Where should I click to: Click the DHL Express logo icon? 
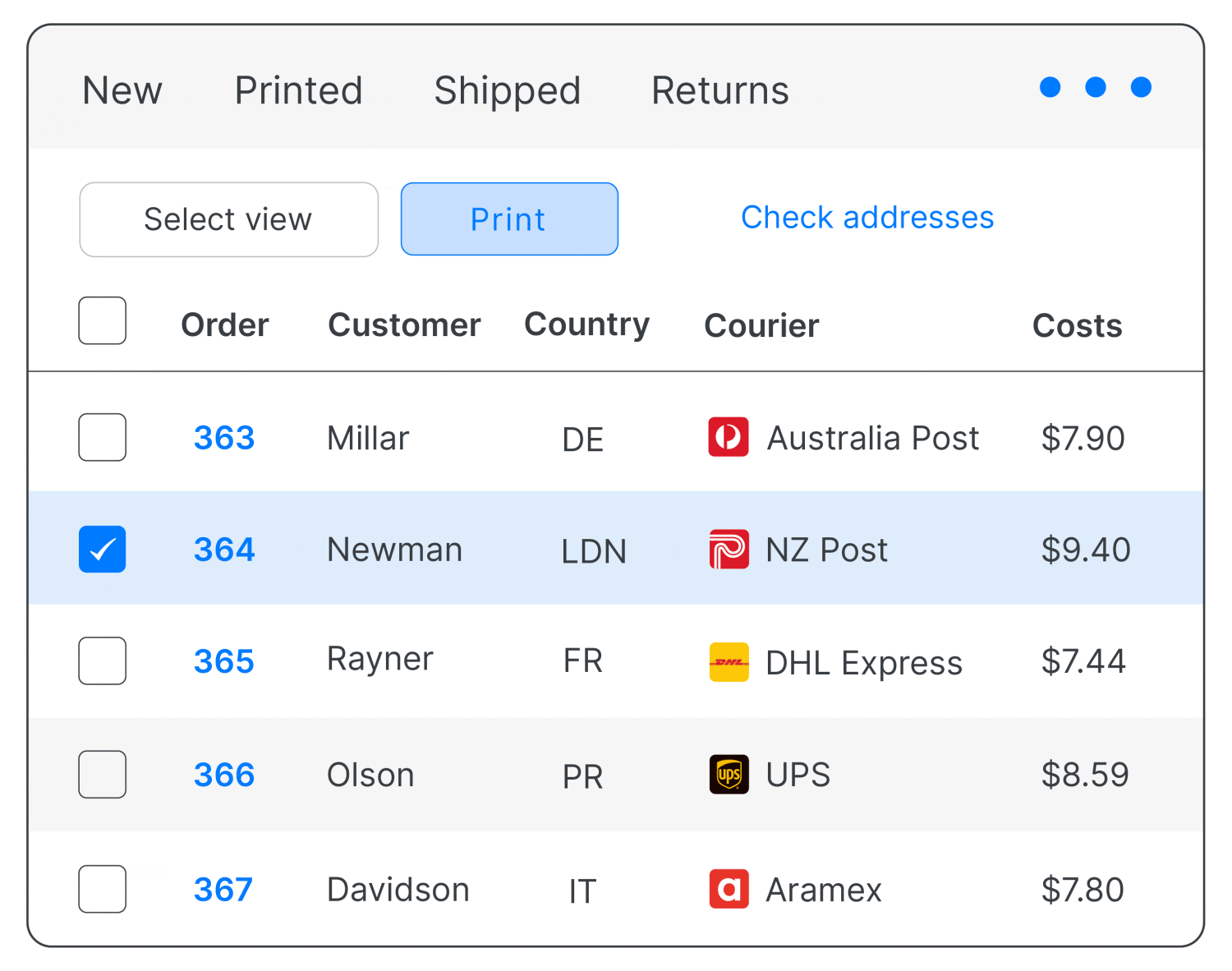729,662
